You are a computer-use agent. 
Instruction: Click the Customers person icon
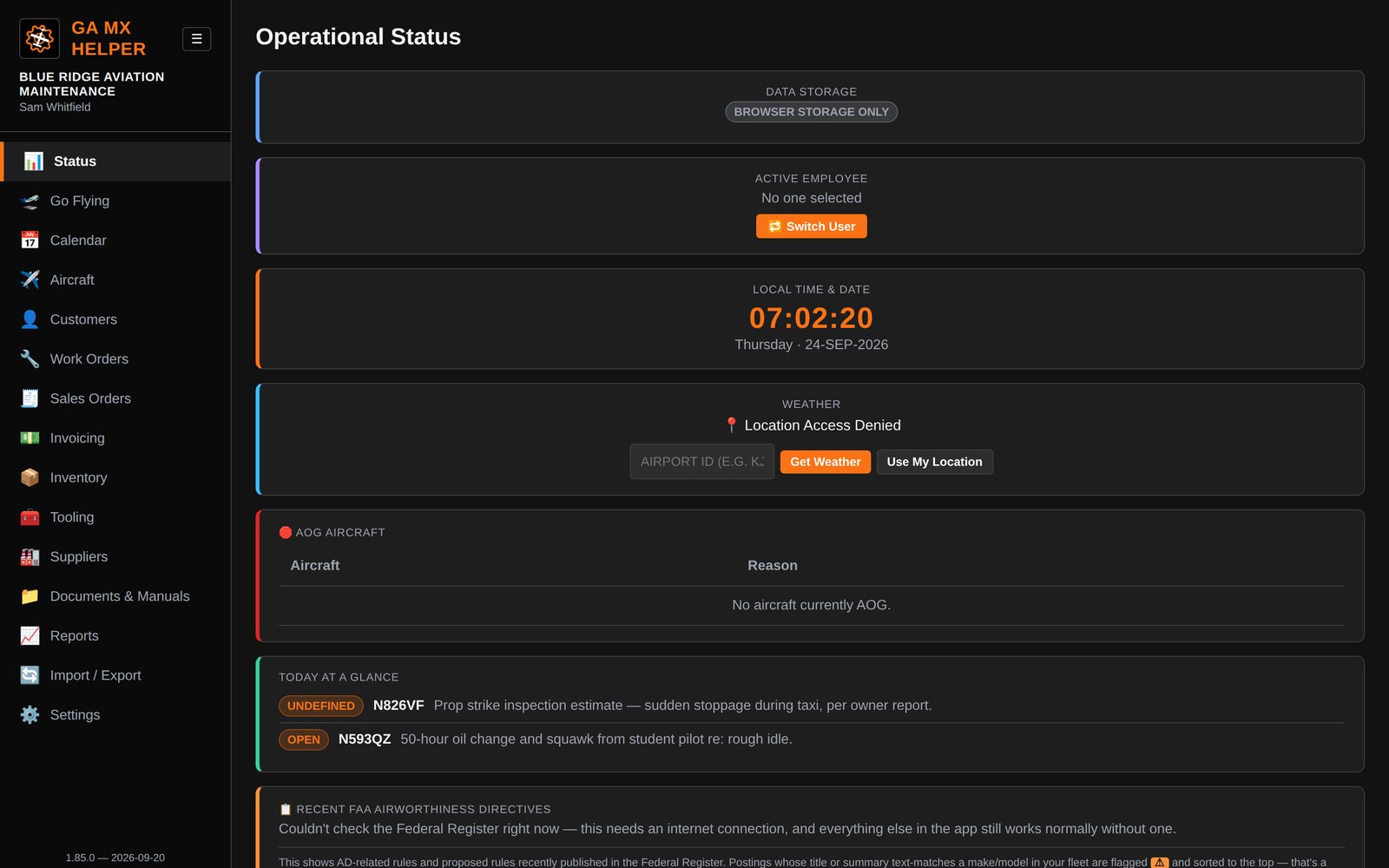(30, 319)
